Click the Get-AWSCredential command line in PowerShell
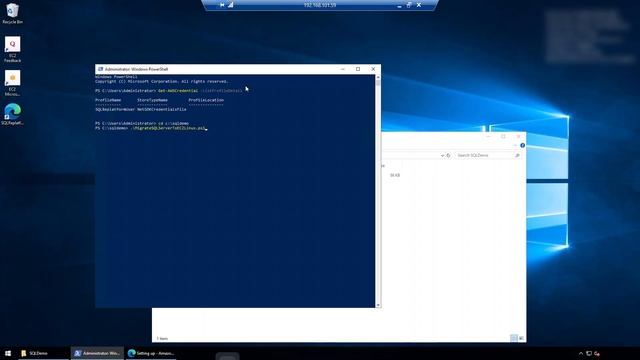Viewport: 640px width, 360px height. click(x=169, y=91)
